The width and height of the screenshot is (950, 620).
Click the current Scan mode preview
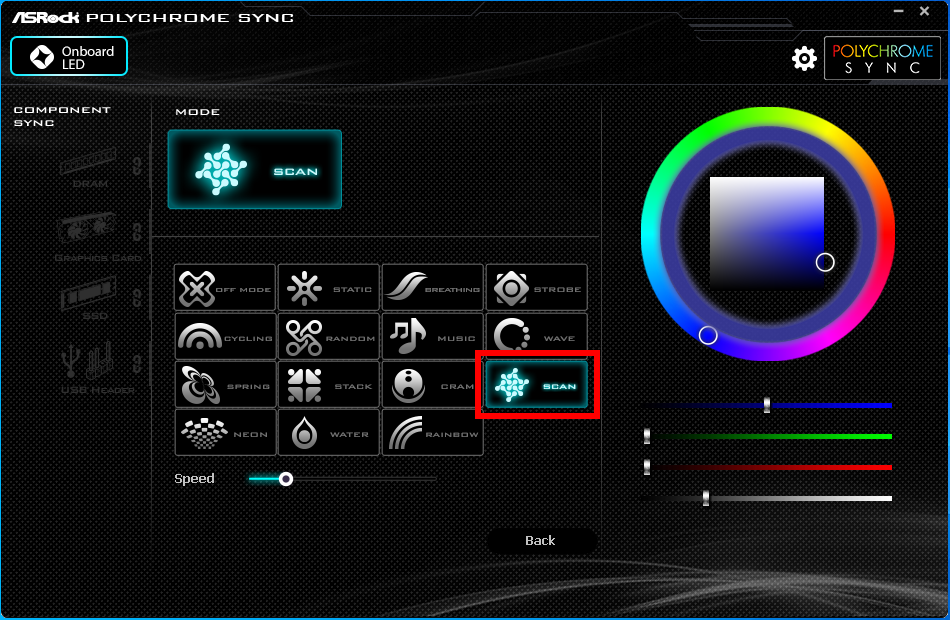(x=254, y=170)
